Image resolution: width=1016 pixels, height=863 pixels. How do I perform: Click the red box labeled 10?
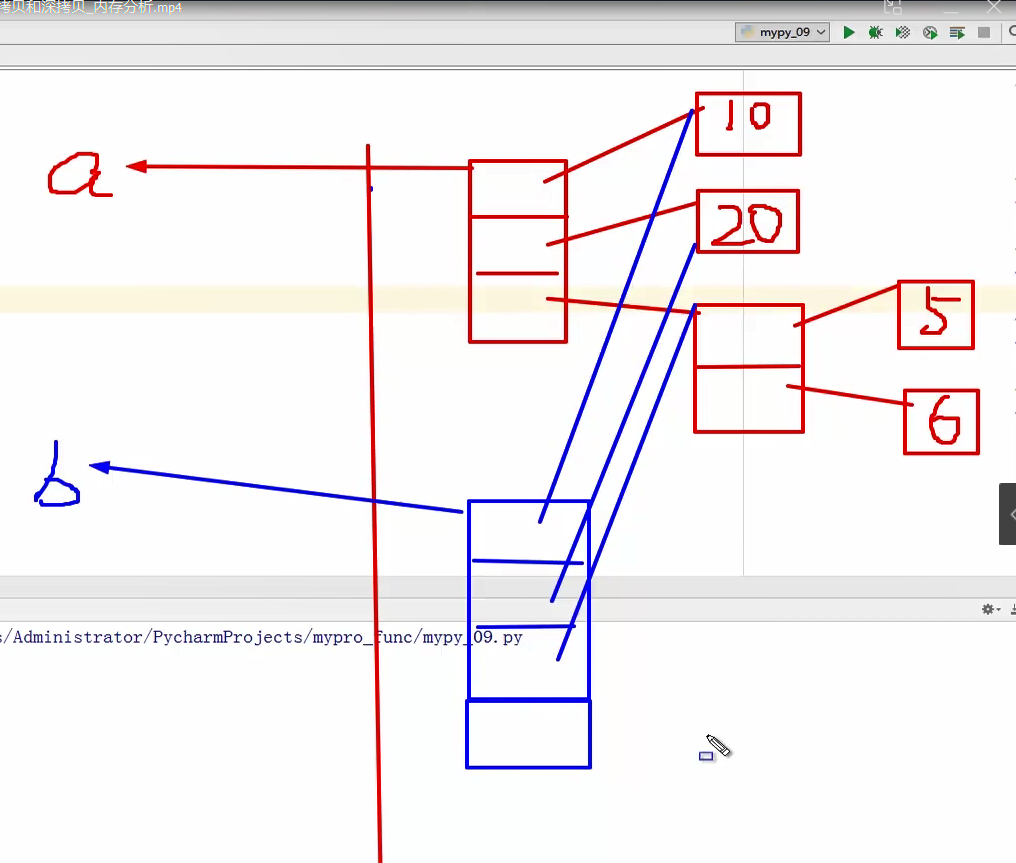[748, 124]
